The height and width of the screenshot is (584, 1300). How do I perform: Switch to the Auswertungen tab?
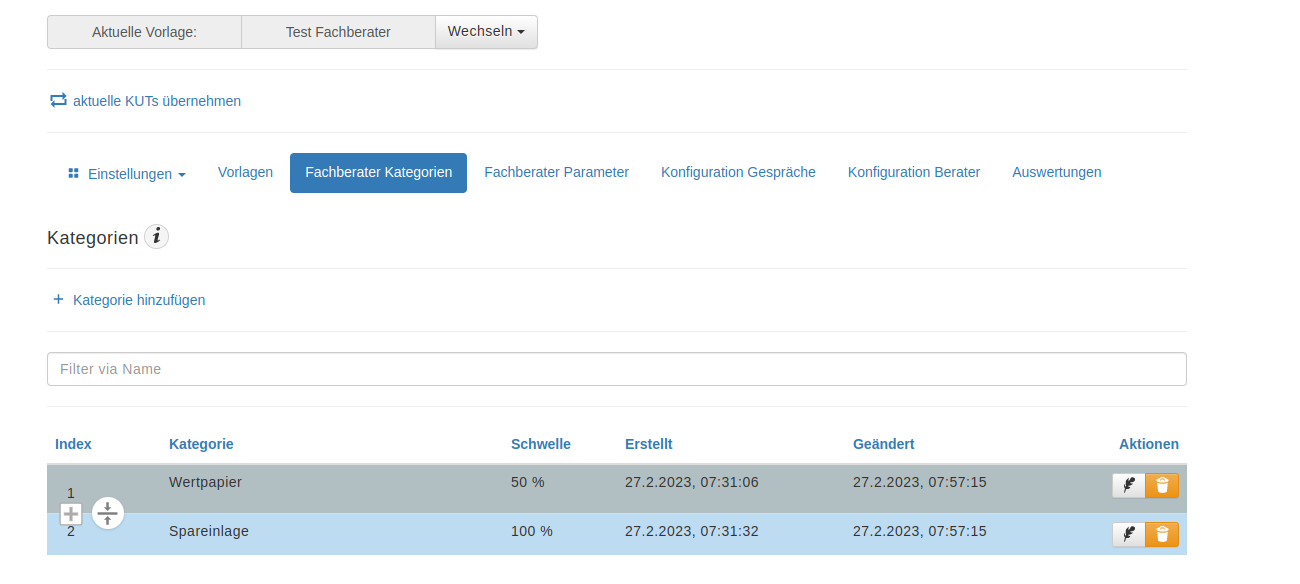(x=1057, y=172)
